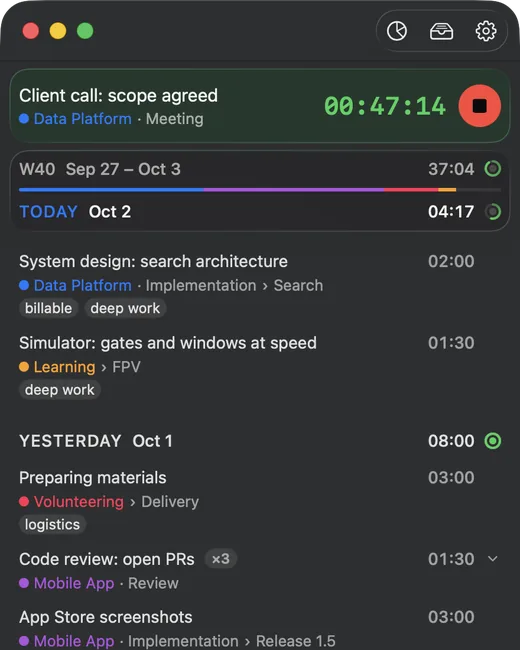
Task: Select 'deep work' tag under Simulator entry
Action: point(60,390)
